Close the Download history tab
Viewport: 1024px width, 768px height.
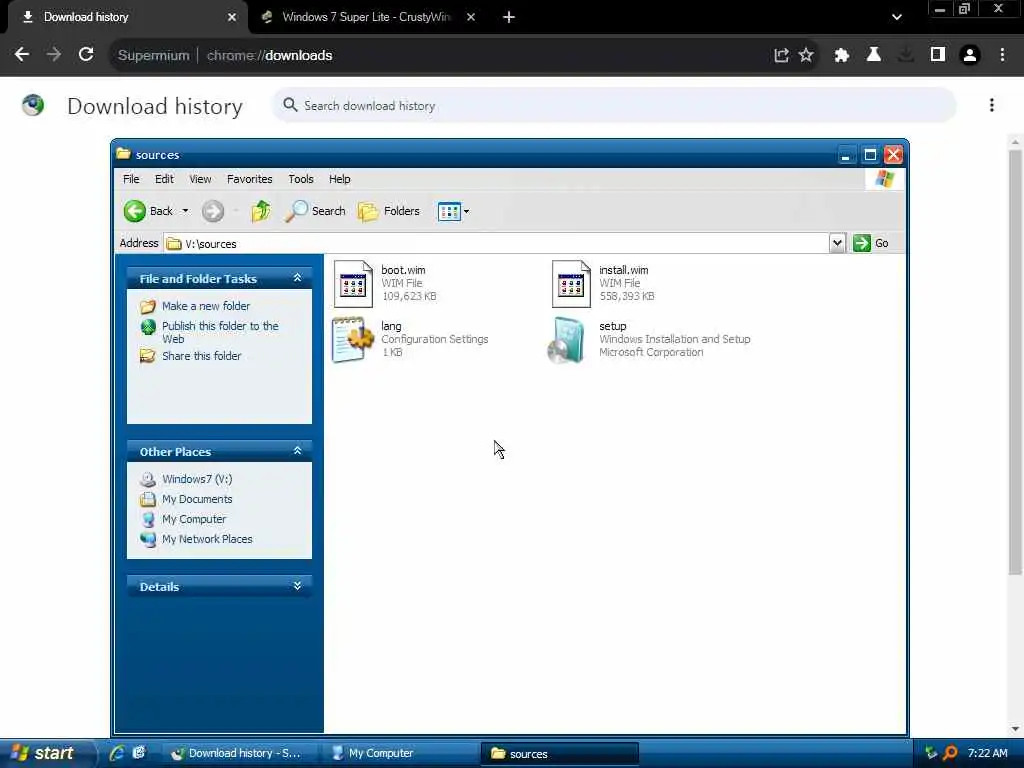232,17
